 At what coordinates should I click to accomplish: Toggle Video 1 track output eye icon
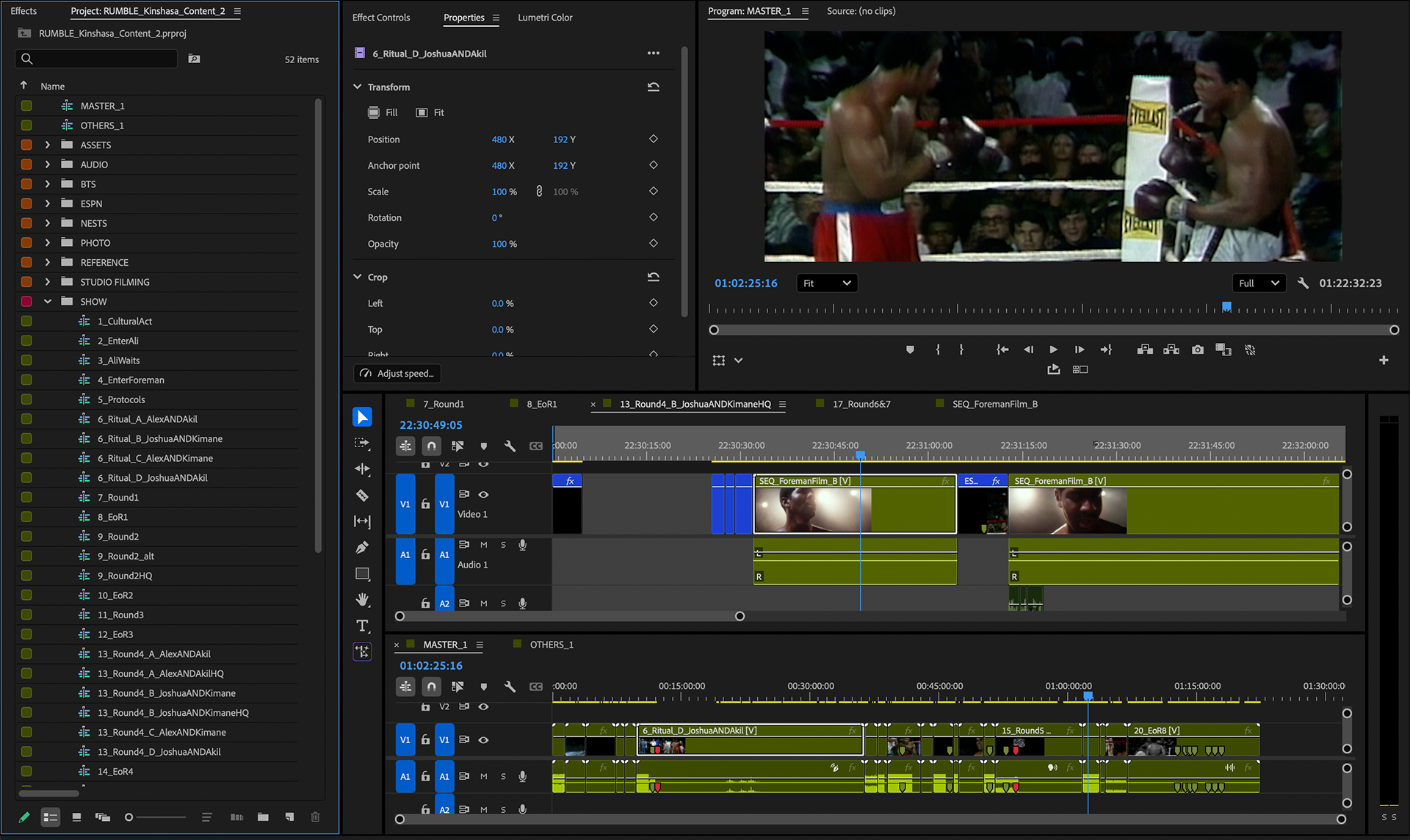(483, 494)
